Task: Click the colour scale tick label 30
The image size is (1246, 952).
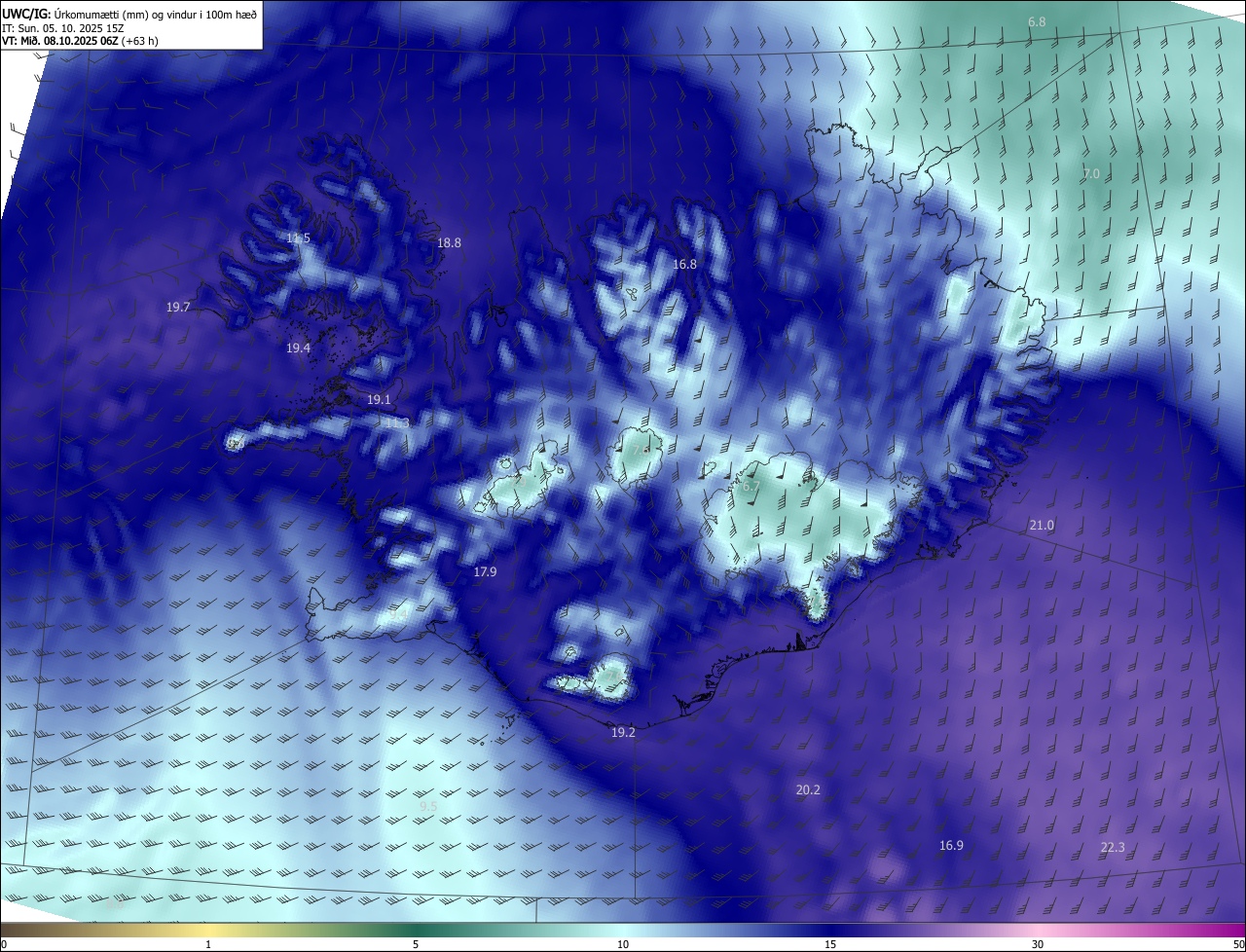Action: coord(1038,944)
